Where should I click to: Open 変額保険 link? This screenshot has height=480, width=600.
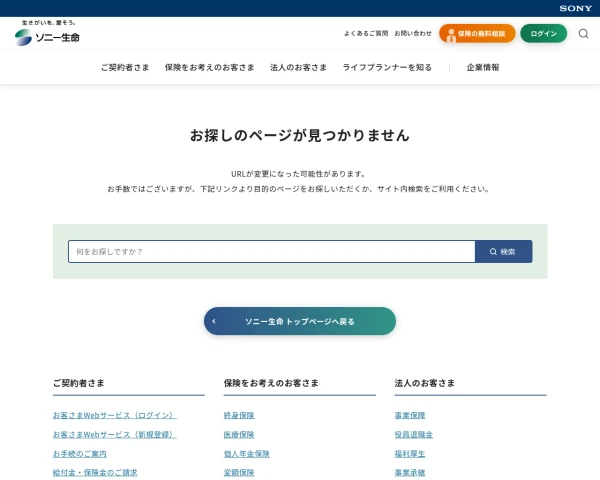(x=239, y=473)
